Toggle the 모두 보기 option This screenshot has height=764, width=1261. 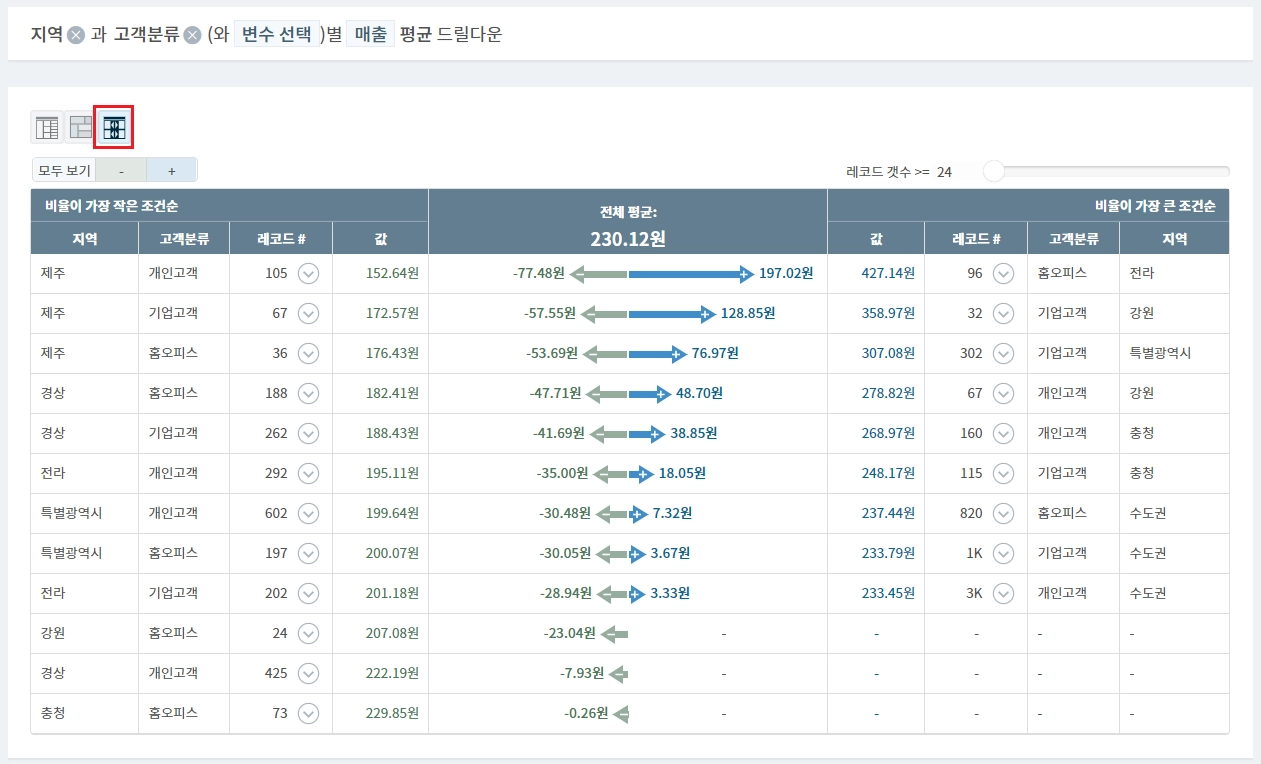point(64,170)
